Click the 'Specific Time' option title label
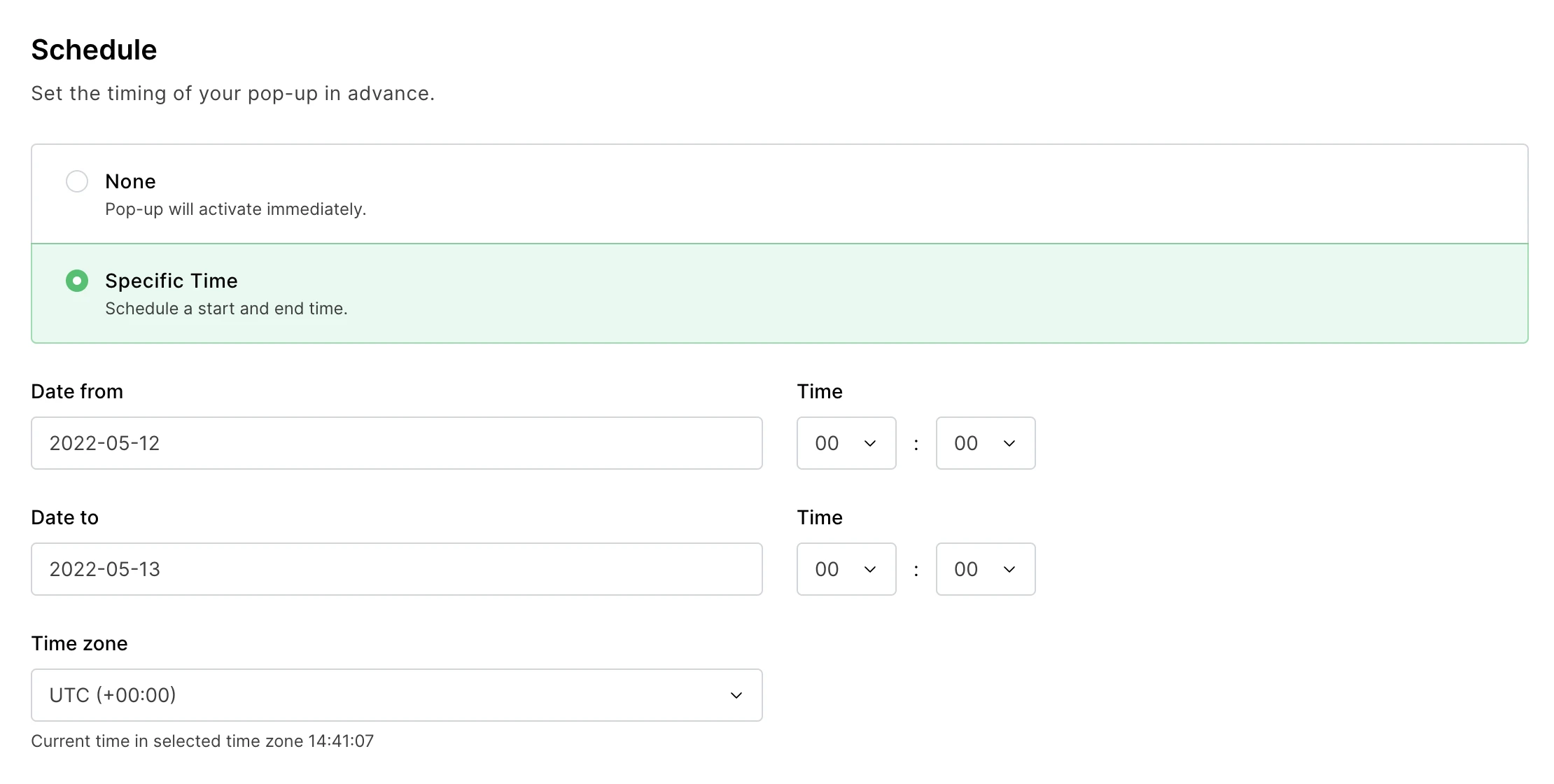 [171, 281]
